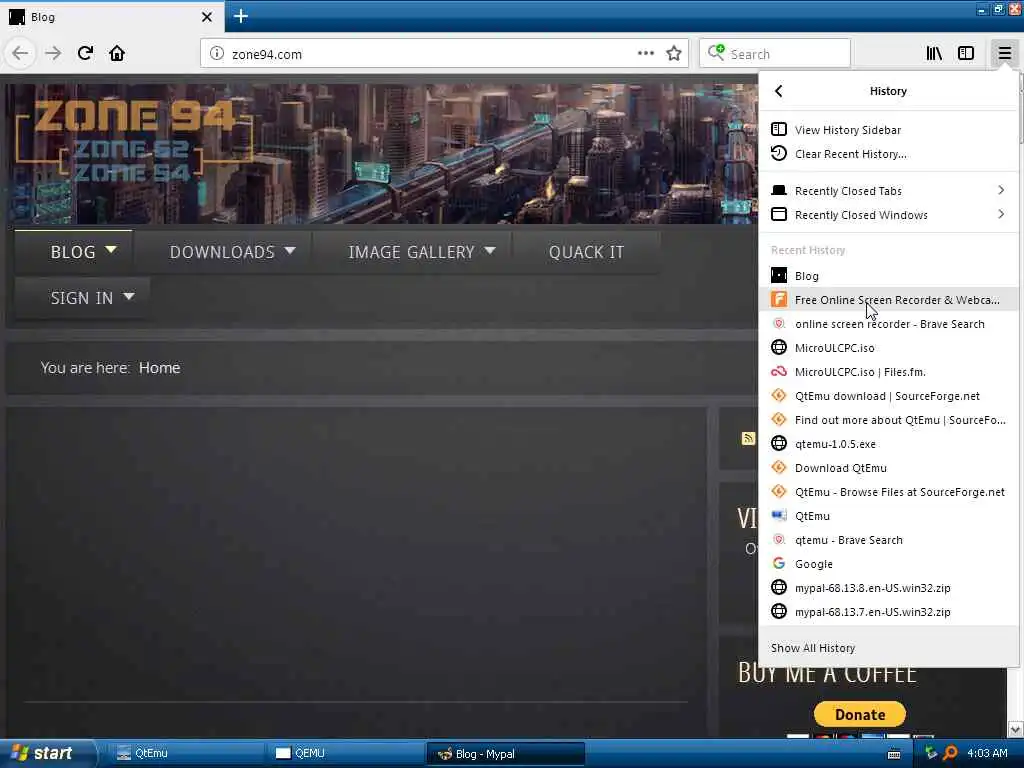The width and height of the screenshot is (1024, 768).
Task: Switch to QtEmu in the taskbar
Action: point(186,754)
